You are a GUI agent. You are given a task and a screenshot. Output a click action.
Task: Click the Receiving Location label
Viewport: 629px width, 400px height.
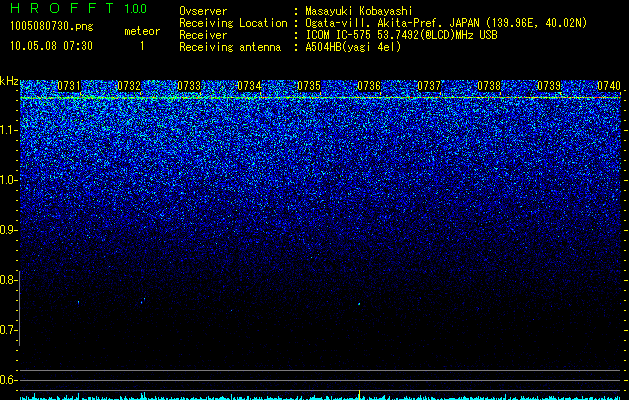click(233, 23)
